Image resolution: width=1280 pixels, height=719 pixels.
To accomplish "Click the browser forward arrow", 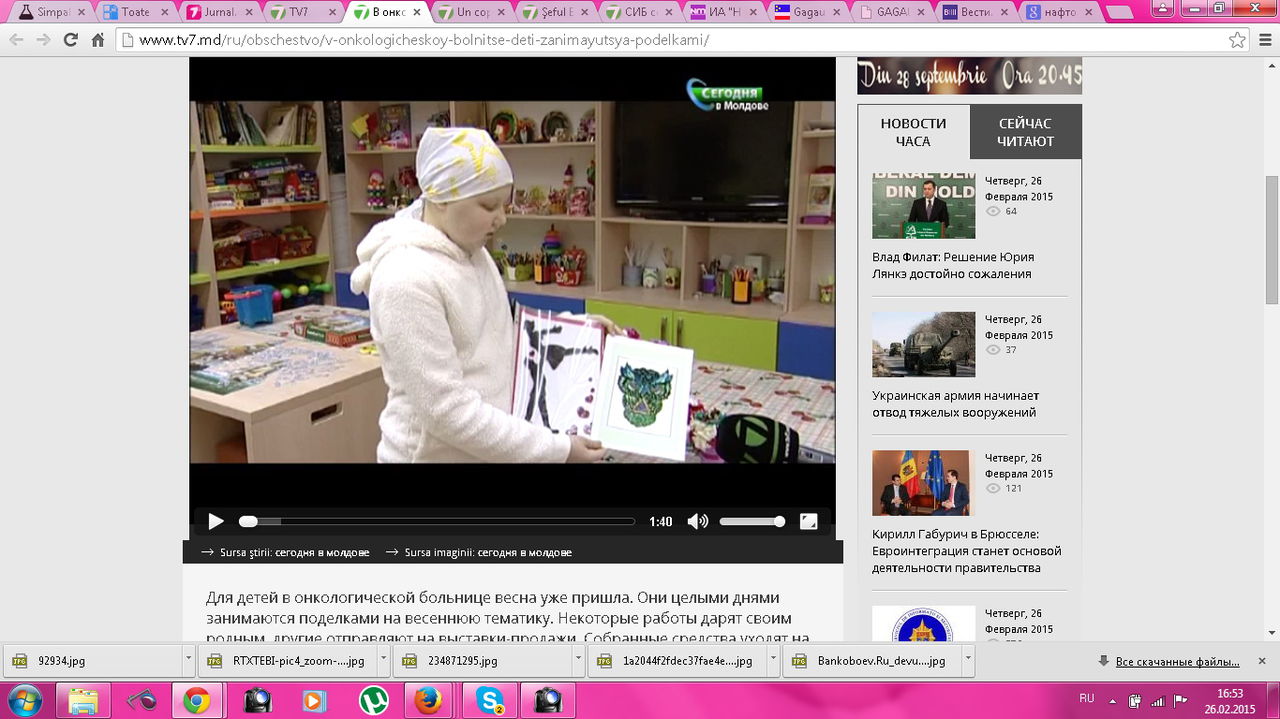I will tap(43, 40).
